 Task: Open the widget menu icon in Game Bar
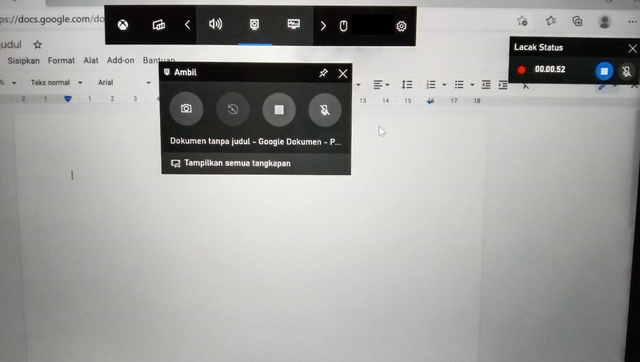[x=159, y=25]
